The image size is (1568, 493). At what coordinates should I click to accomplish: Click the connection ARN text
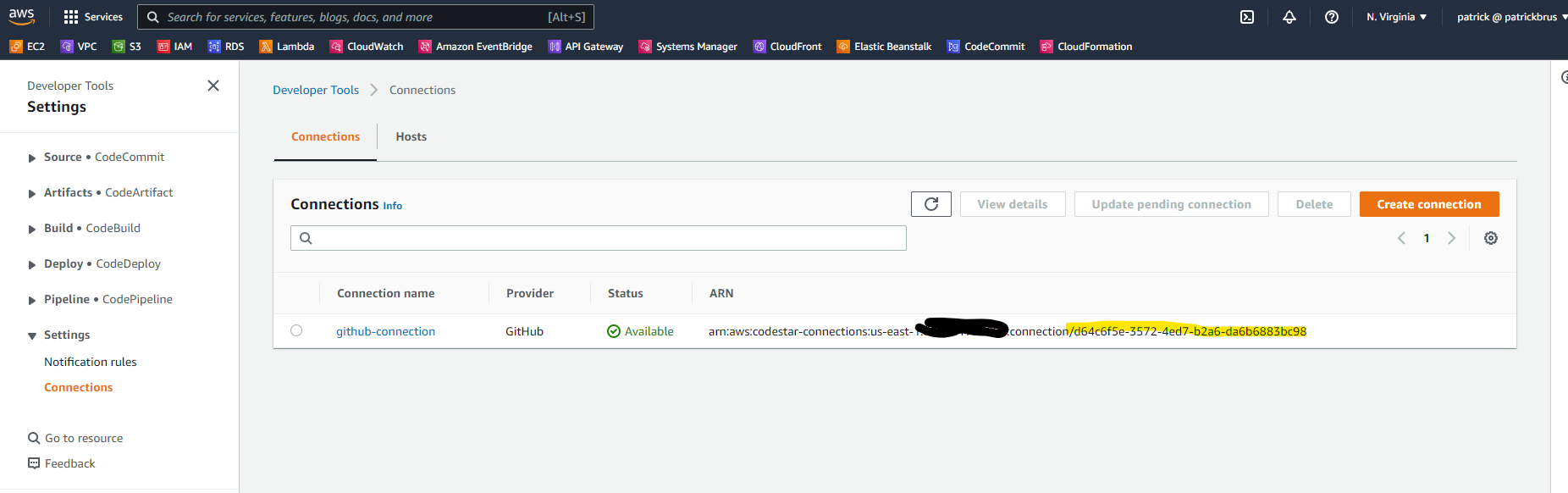[x=1008, y=331]
